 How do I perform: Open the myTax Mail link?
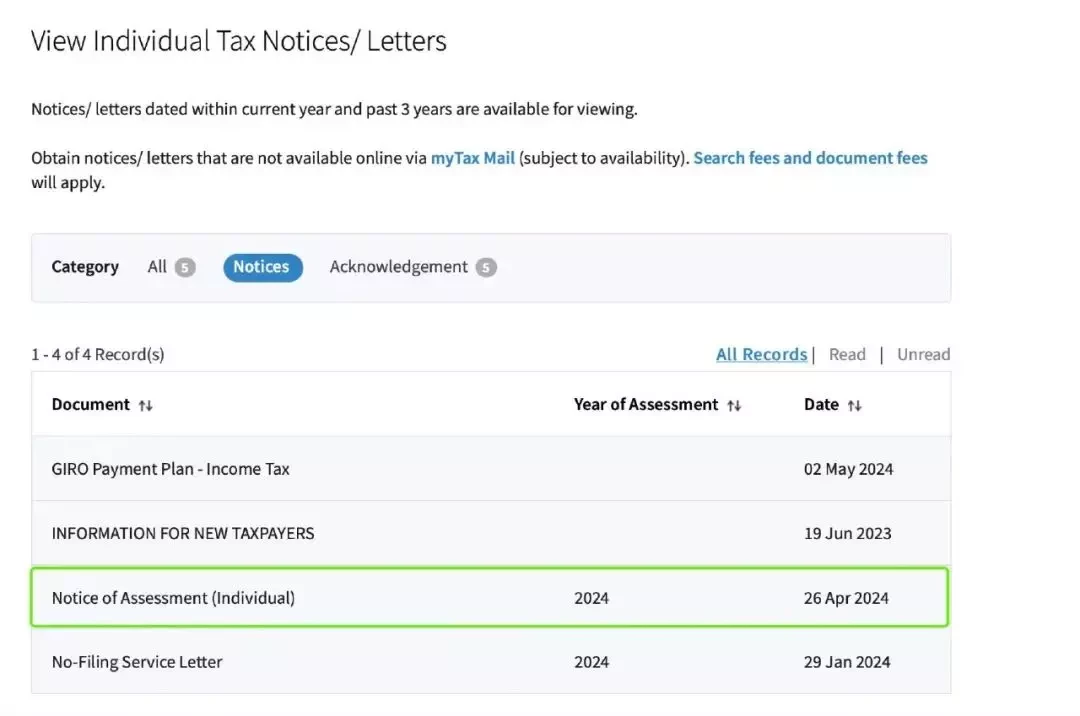tap(472, 158)
